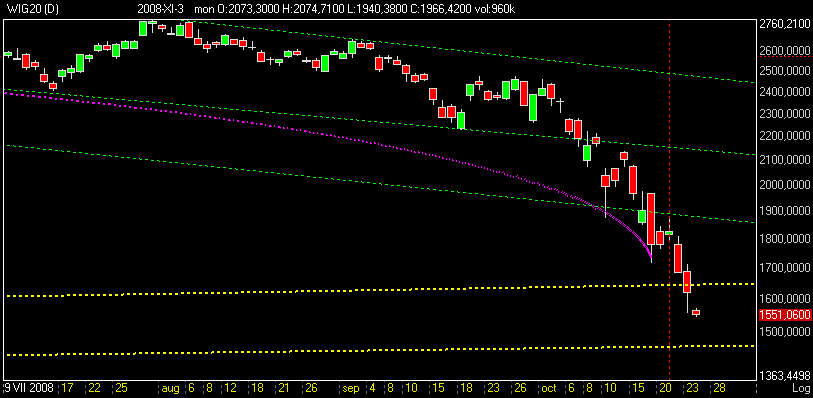Image resolution: width=813 pixels, height=398 pixels.
Task: Click the 9 VII 2008 date label
Action: (x=29, y=388)
